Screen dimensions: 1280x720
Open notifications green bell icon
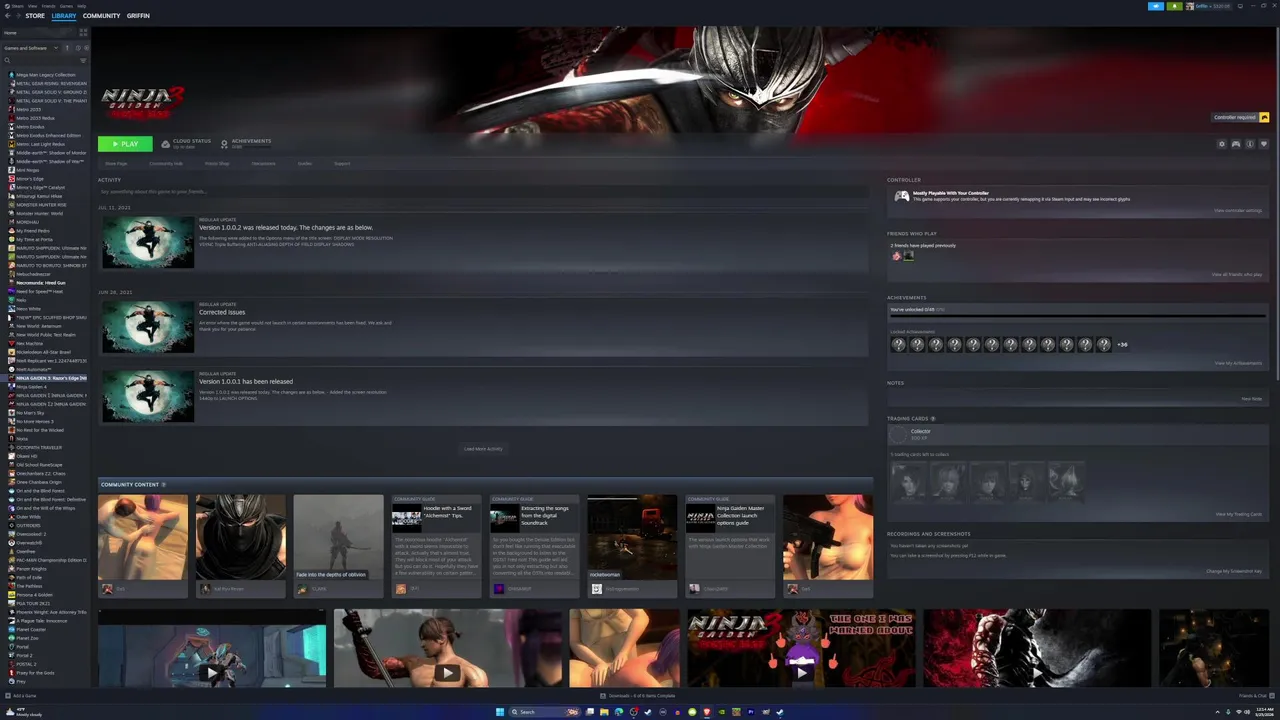1174,6
